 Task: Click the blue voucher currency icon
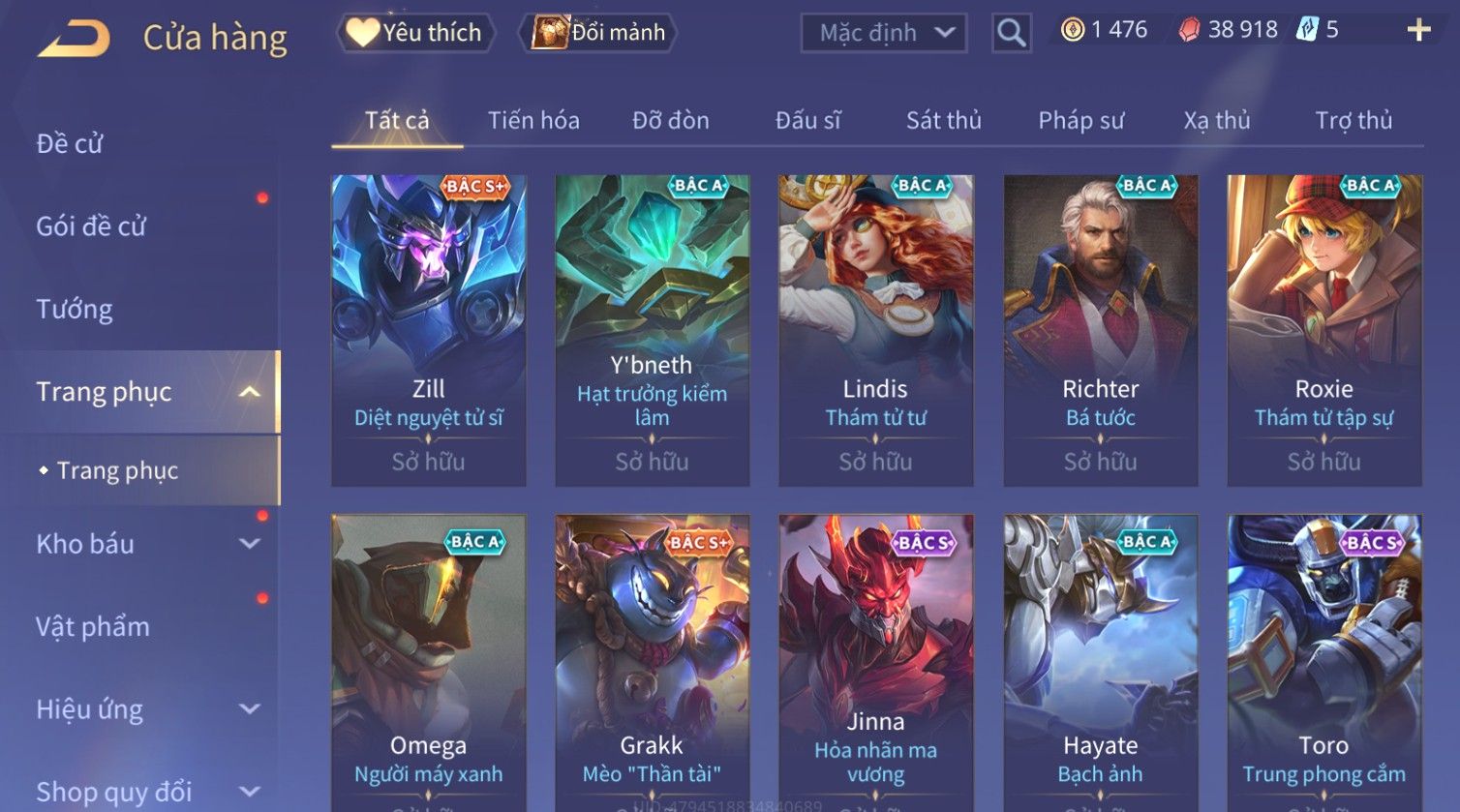(x=1307, y=30)
